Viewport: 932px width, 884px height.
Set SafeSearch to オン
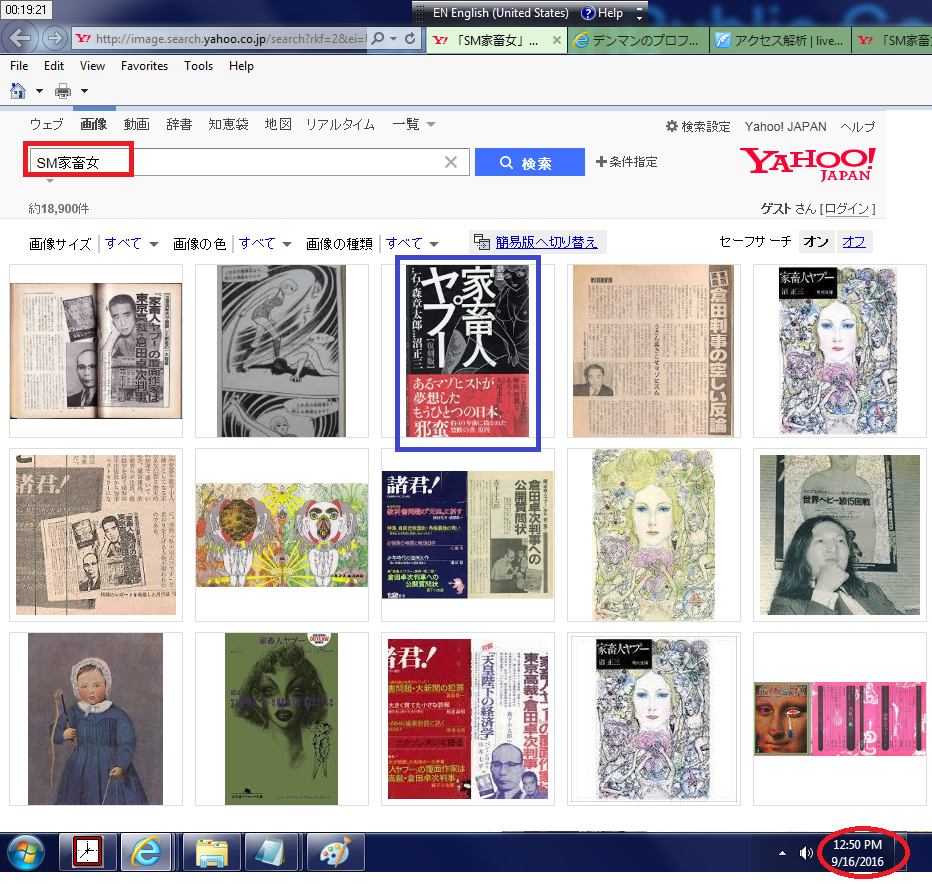tap(816, 241)
